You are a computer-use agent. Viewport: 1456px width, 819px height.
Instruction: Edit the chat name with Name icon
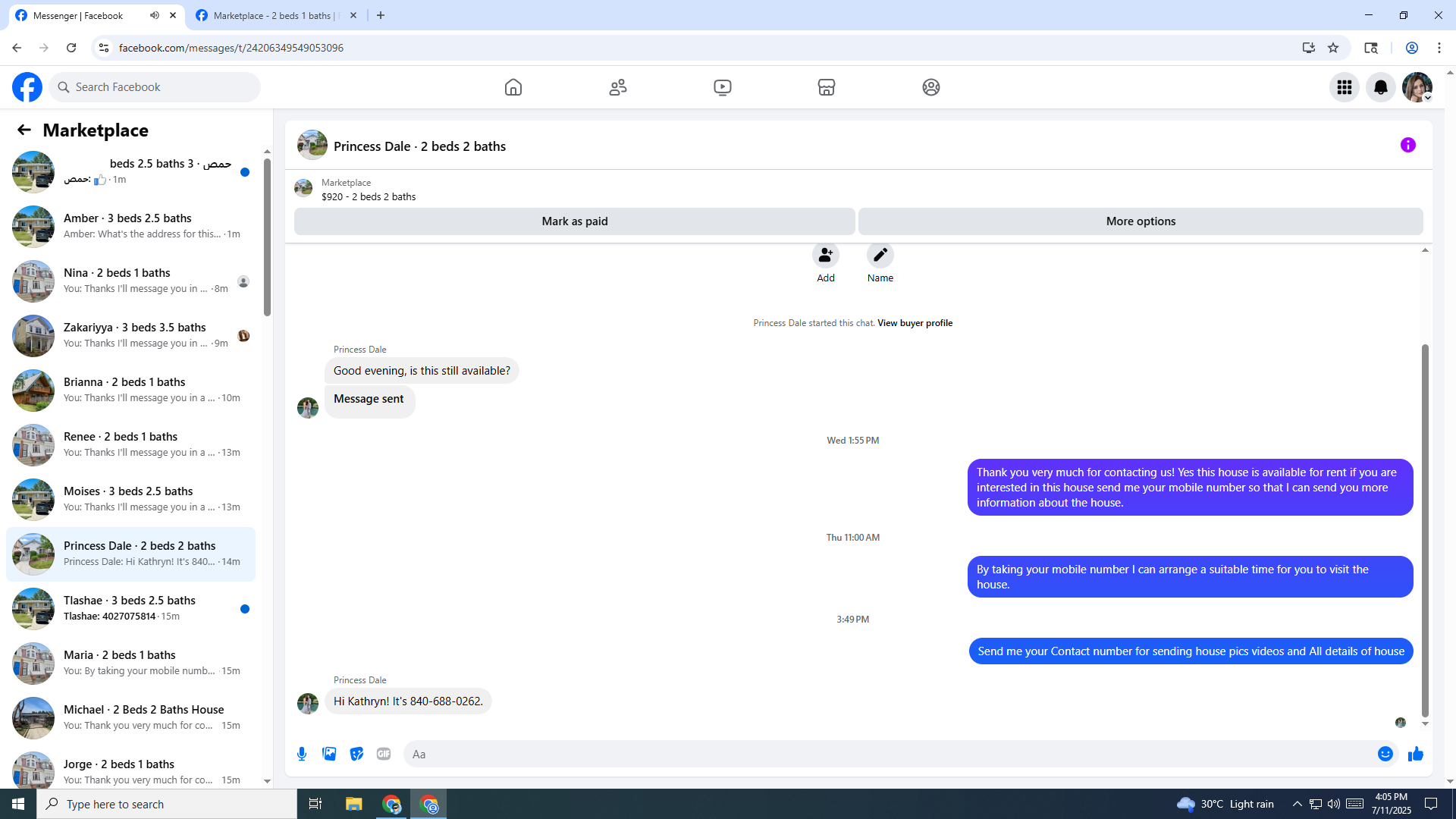(x=880, y=256)
